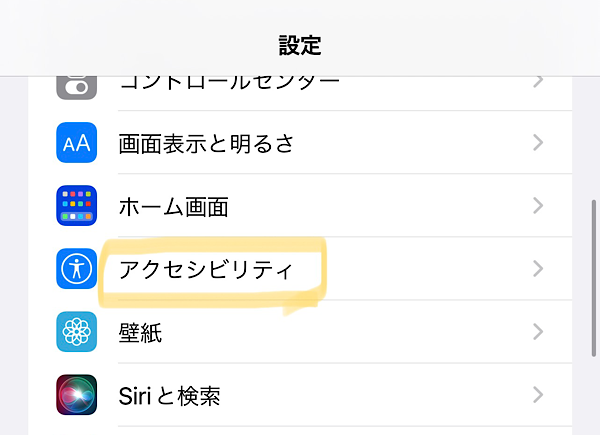Screen dimensions: 600x435
Task: Expand ホーム画面 using its chevron
Action: [x=538, y=206]
